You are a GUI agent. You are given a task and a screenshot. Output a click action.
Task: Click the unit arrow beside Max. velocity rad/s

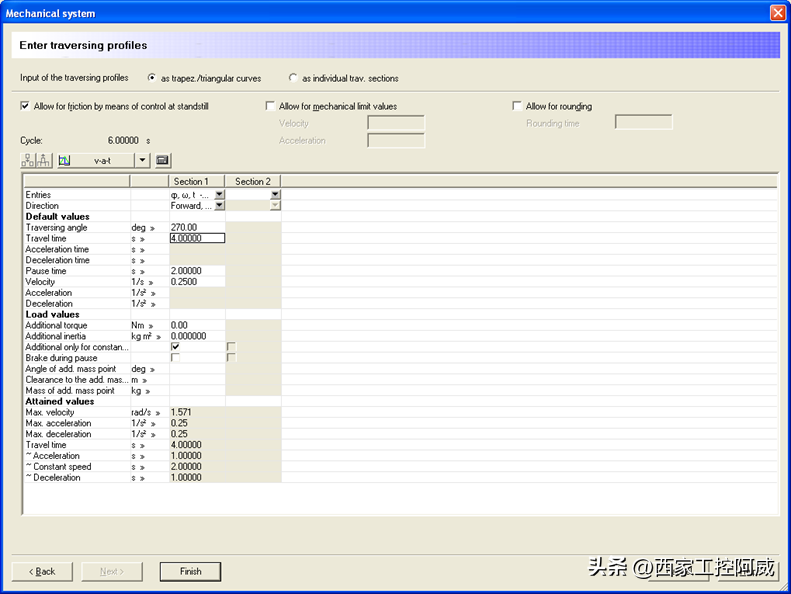pos(154,413)
